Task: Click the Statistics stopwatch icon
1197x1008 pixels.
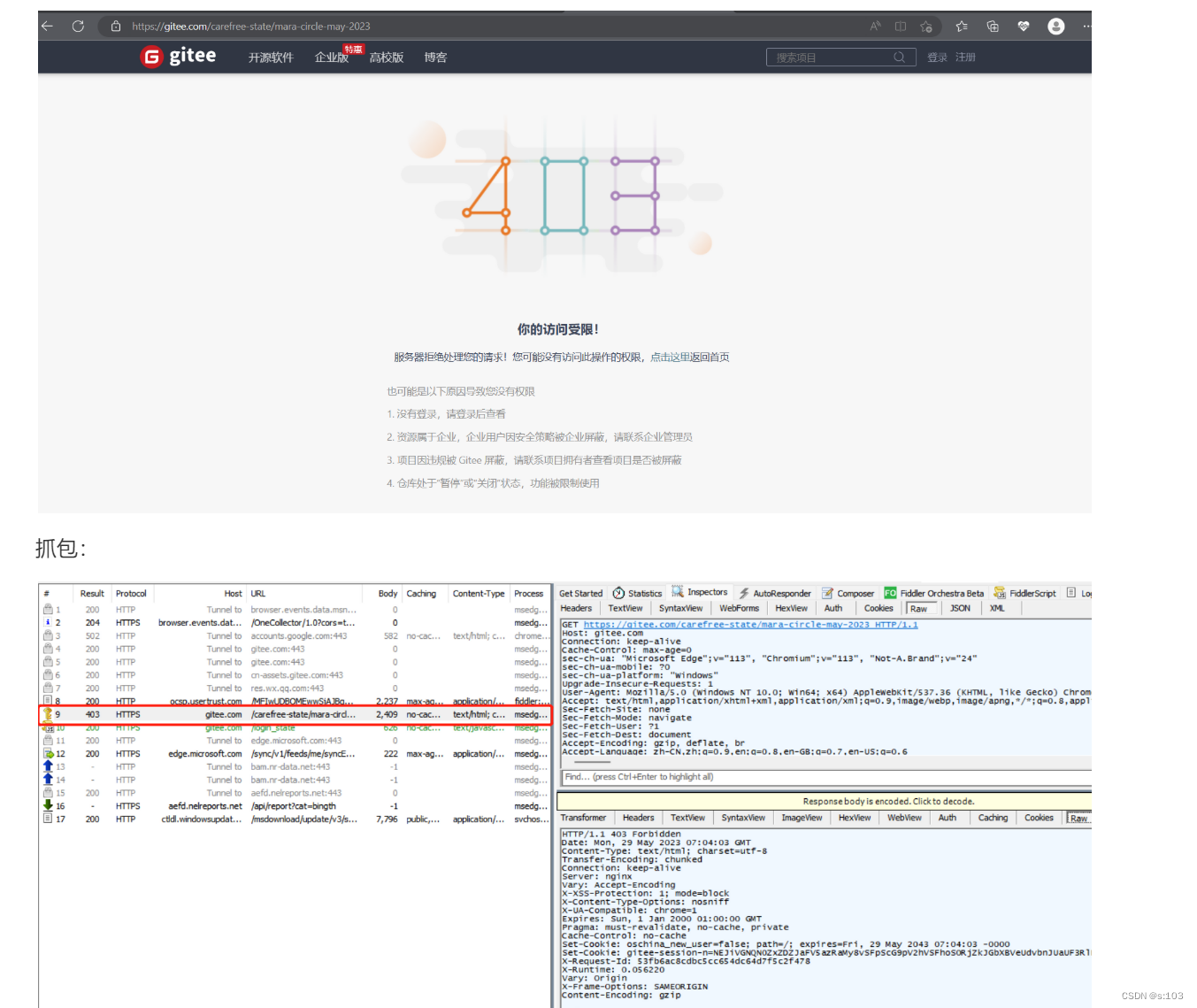Action: point(618,593)
